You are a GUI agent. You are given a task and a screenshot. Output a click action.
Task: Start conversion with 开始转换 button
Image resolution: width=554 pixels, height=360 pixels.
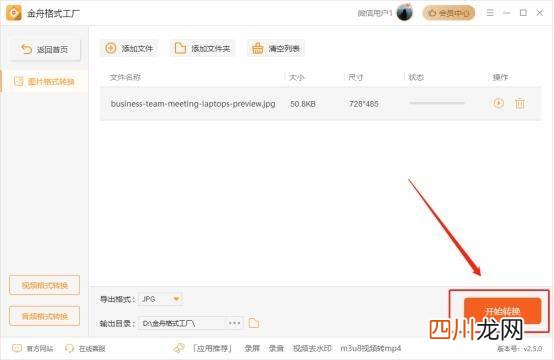502,311
